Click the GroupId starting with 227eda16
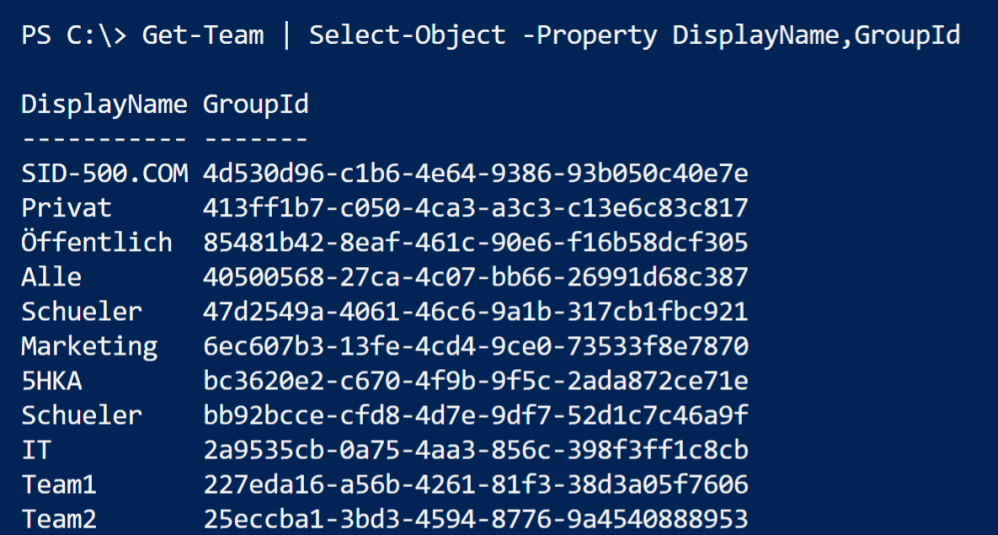The height and width of the screenshot is (535, 998). 475,485
